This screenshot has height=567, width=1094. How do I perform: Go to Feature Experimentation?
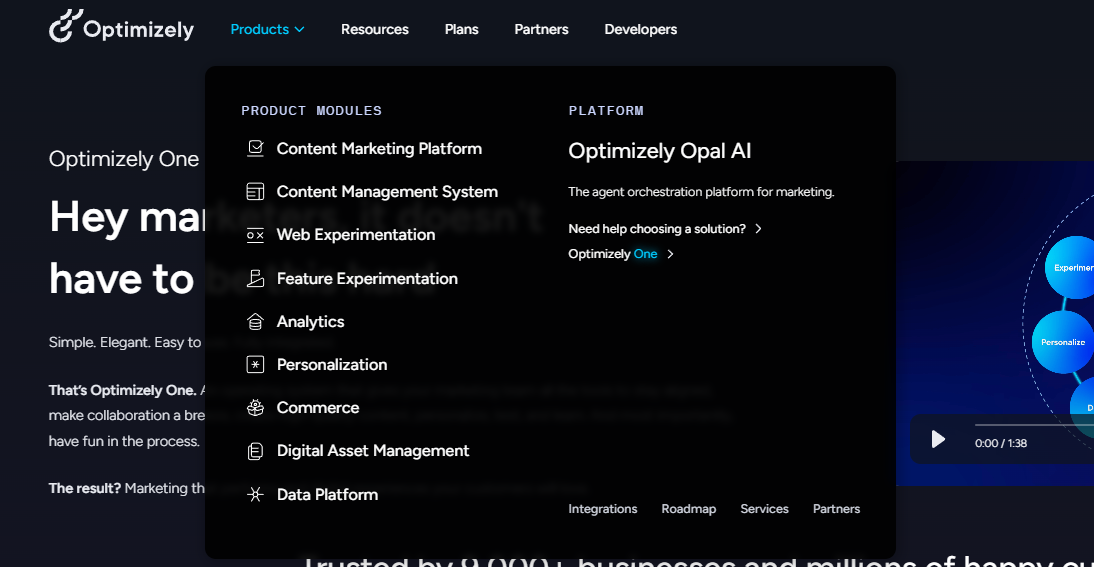[x=367, y=278]
